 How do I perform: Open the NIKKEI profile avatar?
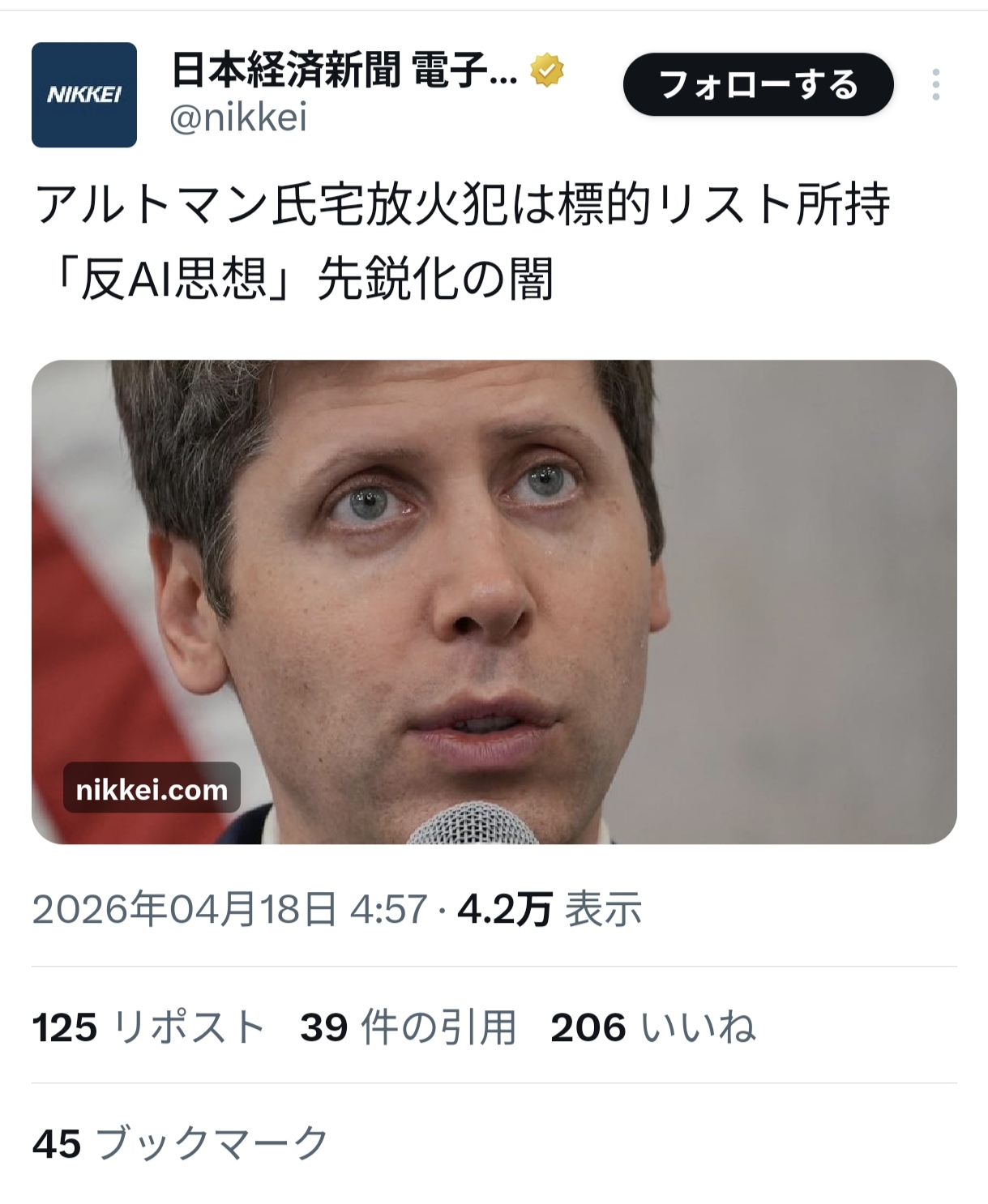[x=84, y=95]
